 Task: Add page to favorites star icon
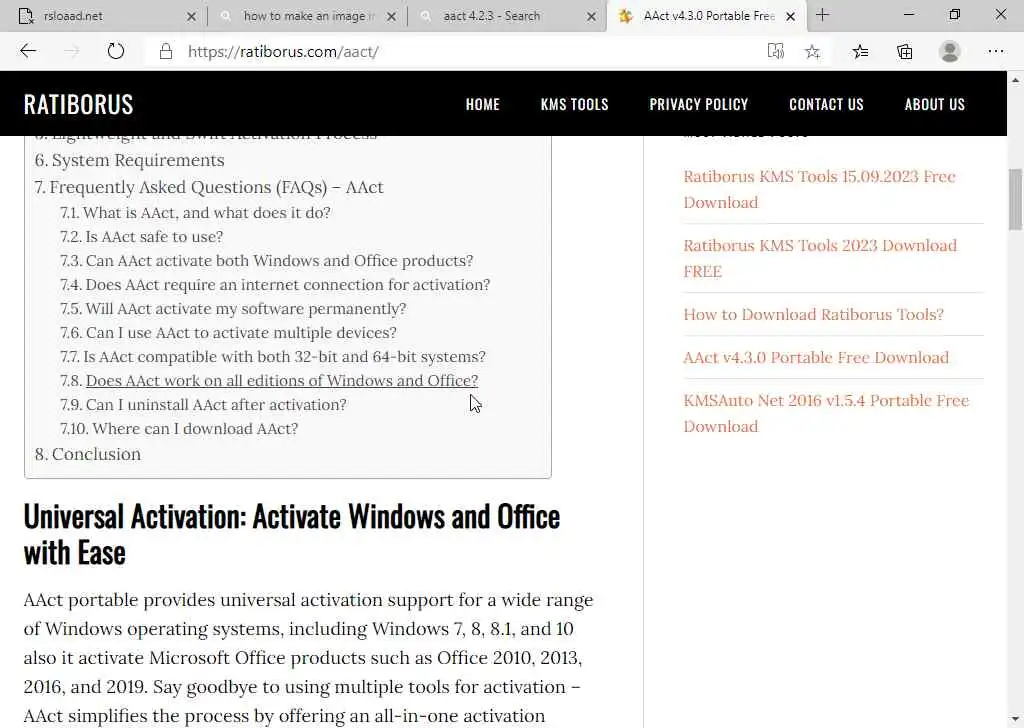812,52
